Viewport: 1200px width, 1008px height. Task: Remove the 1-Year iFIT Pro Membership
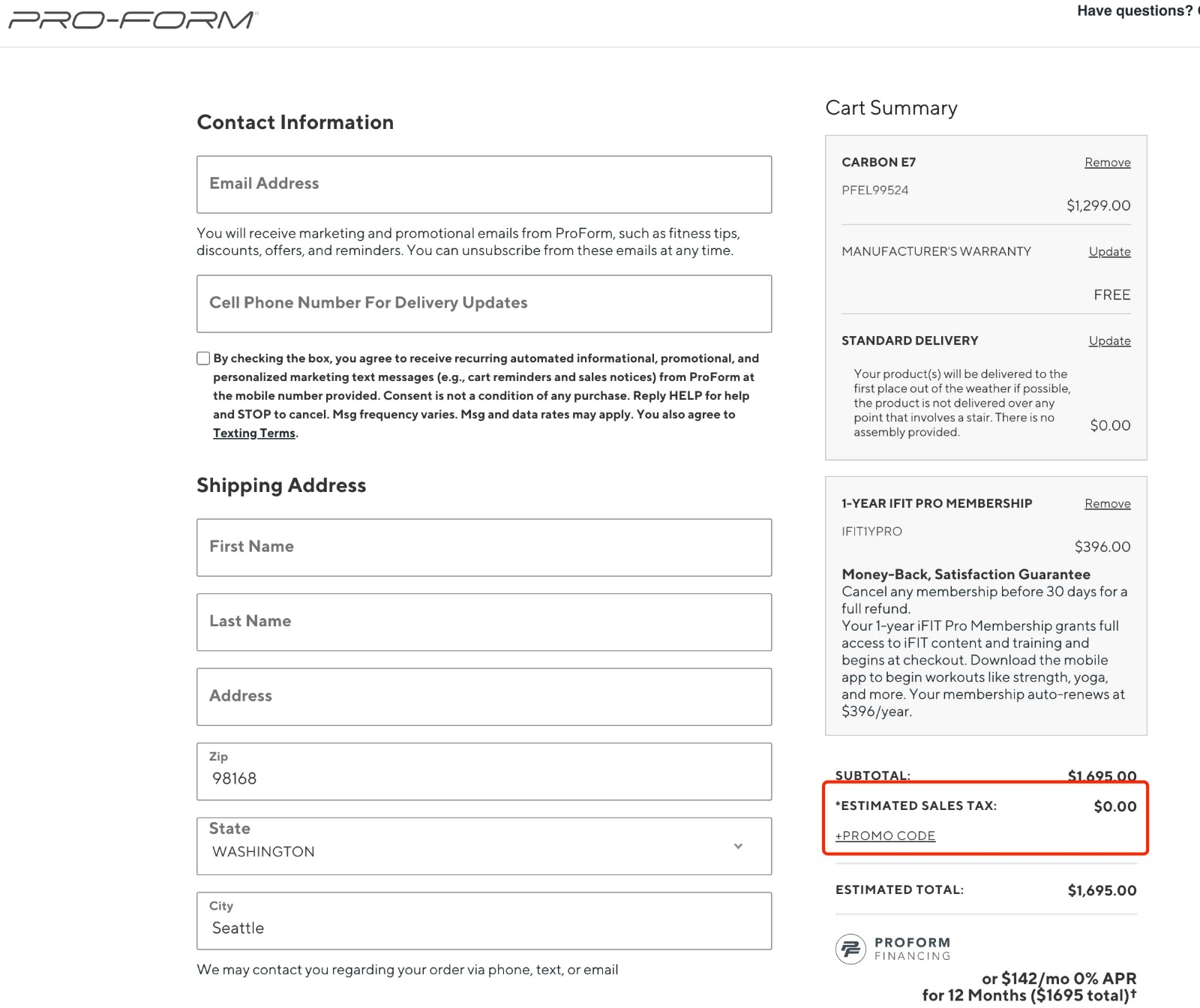[1107, 503]
